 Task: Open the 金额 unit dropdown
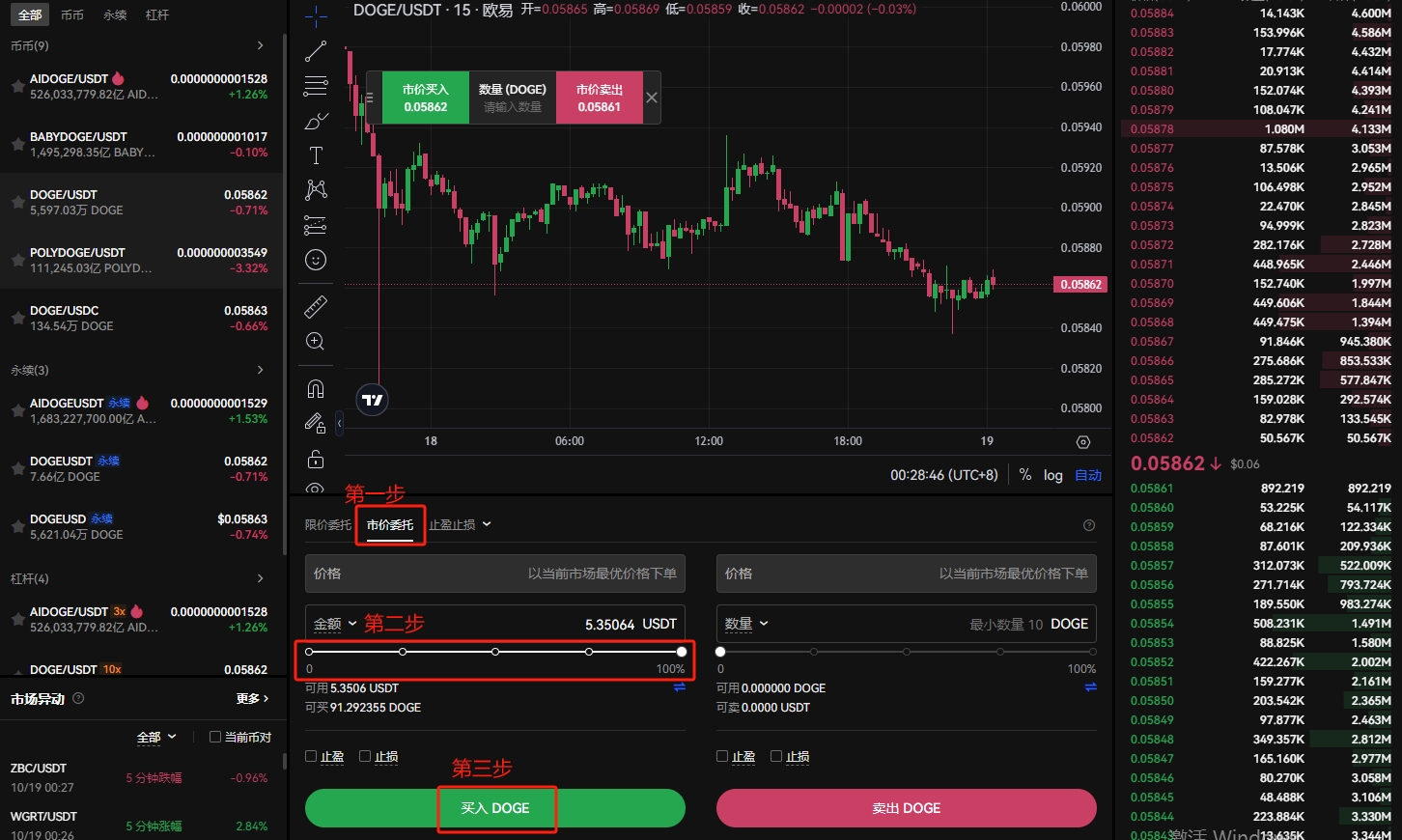[335, 624]
